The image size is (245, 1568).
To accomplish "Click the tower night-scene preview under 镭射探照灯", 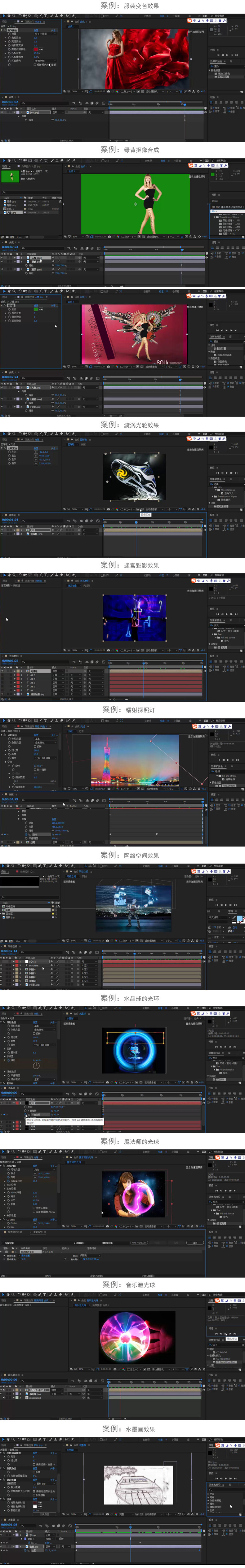I will pos(135,760).
